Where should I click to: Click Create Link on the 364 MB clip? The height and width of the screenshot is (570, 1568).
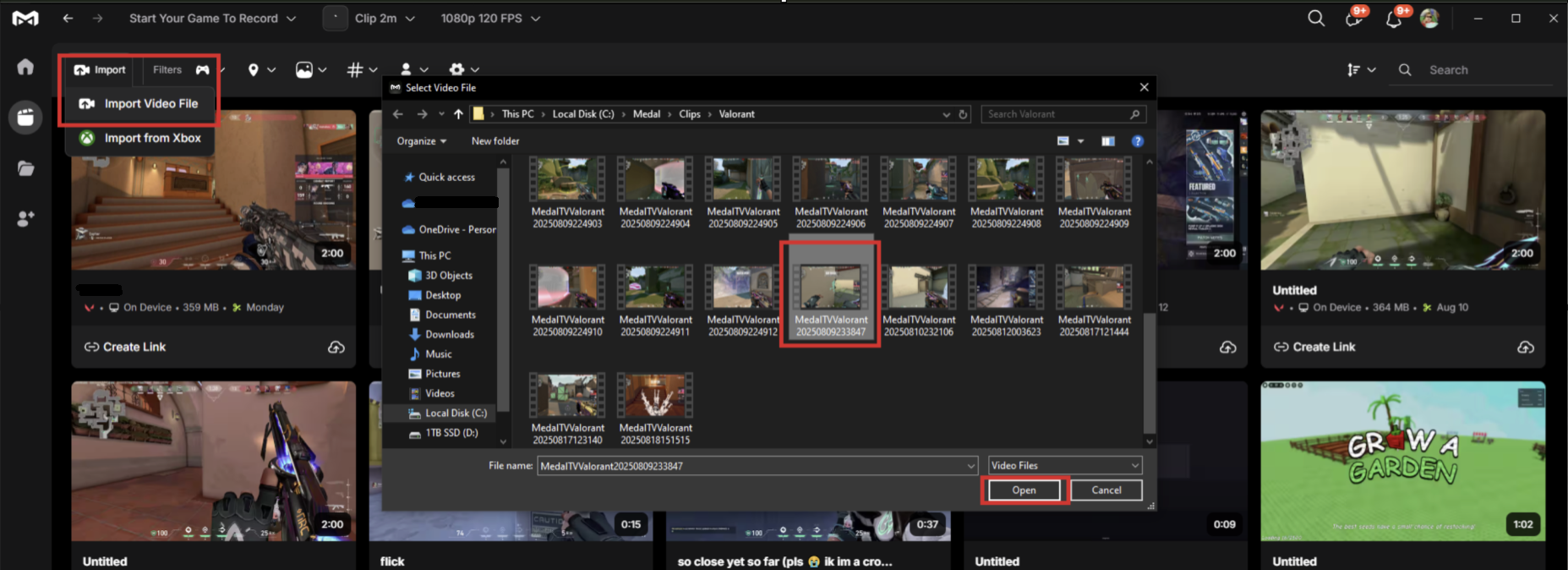[1314, 347]
